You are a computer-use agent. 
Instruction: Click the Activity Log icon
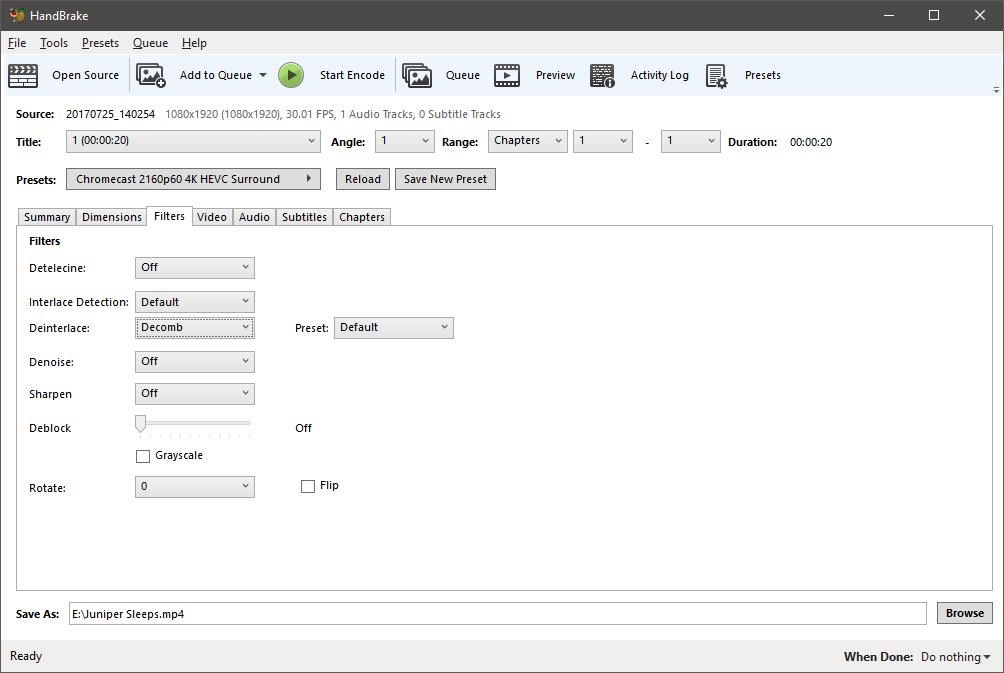602,76
